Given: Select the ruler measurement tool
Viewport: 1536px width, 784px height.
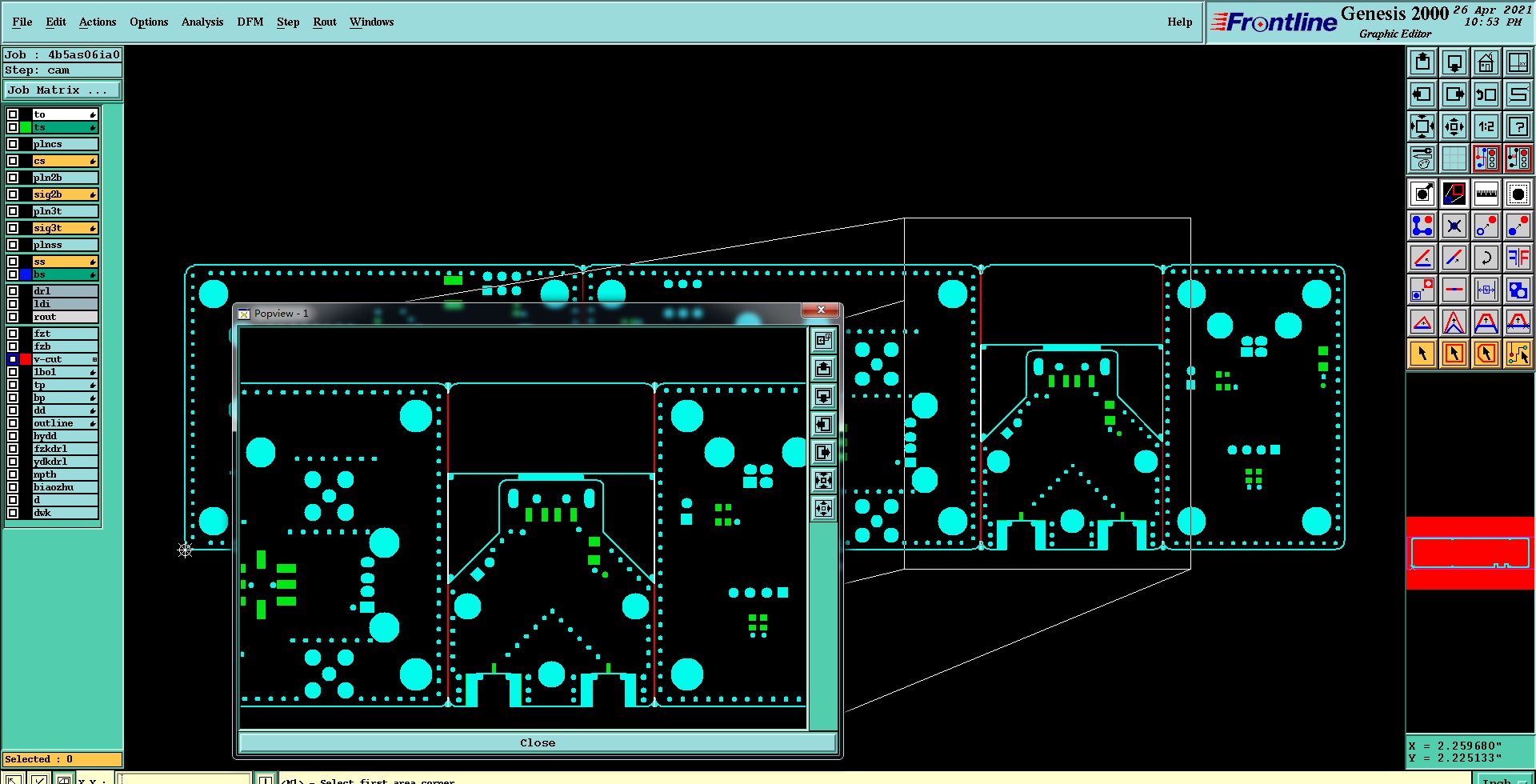Looking at the screenshot, I should 1486,194.
